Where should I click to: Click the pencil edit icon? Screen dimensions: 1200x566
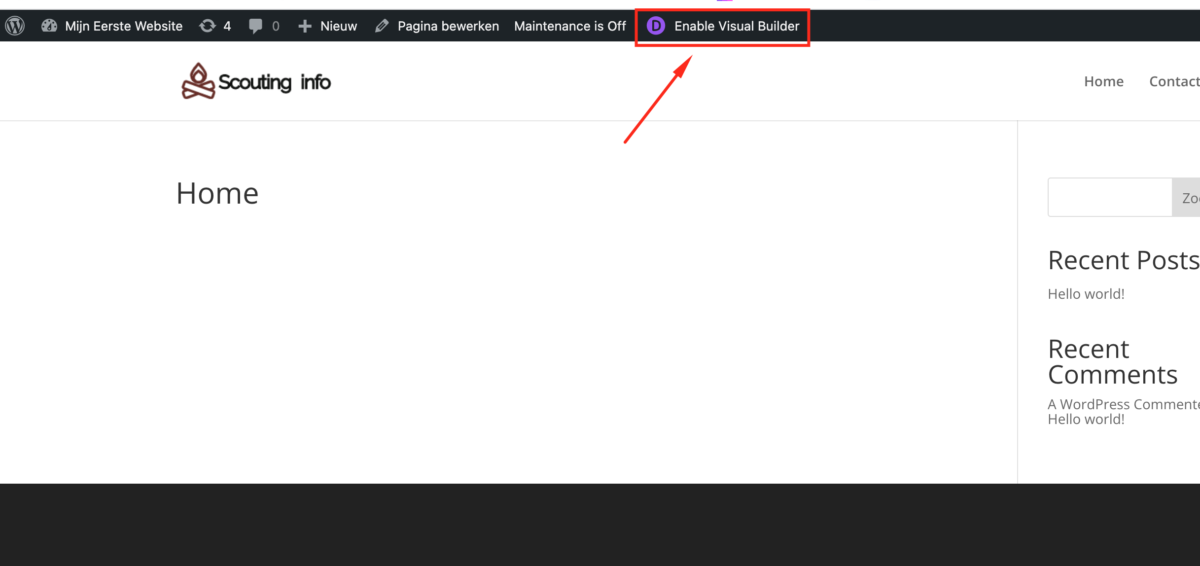(382, 26)
